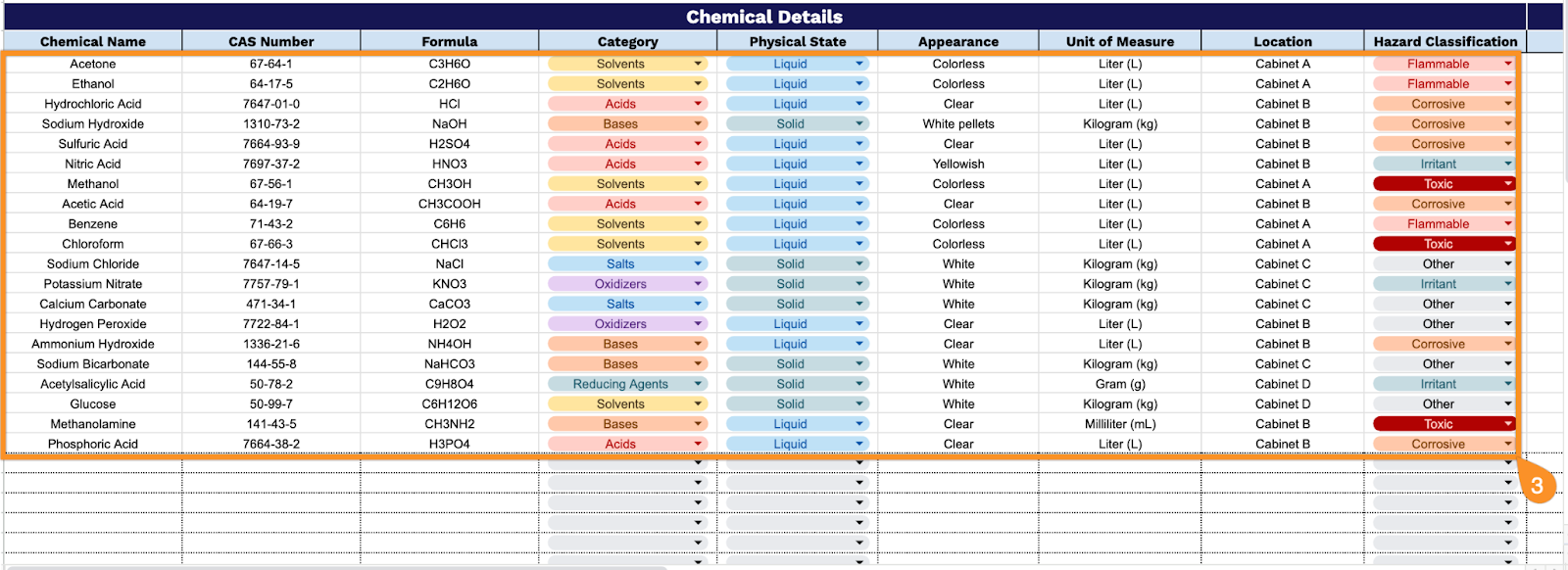Select the Oxidizers pill for Potassium Nitrate
The image size is (1568, 570).
point(625,283)
